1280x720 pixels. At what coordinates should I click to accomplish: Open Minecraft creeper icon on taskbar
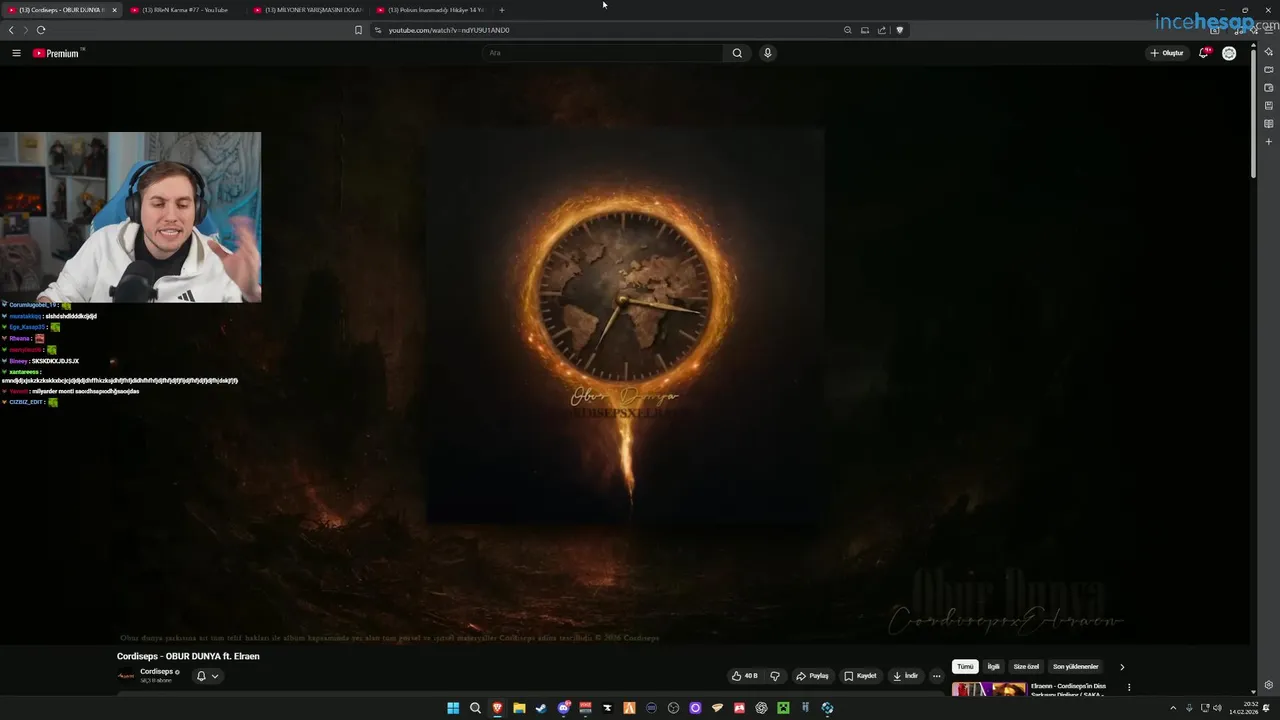pyautogui.click(x=783, y=708)
